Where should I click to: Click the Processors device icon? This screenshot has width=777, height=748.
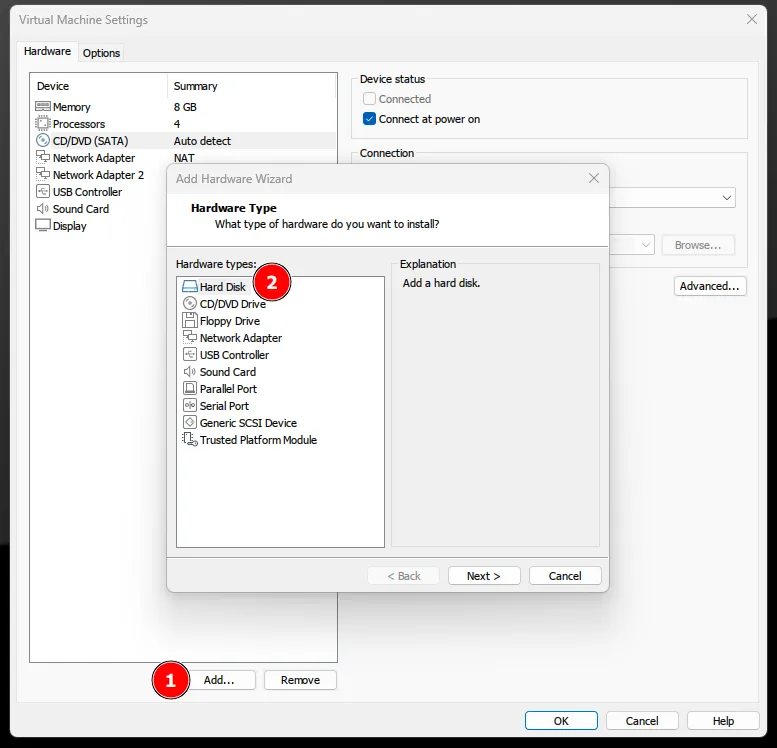[x=43, y=124]
